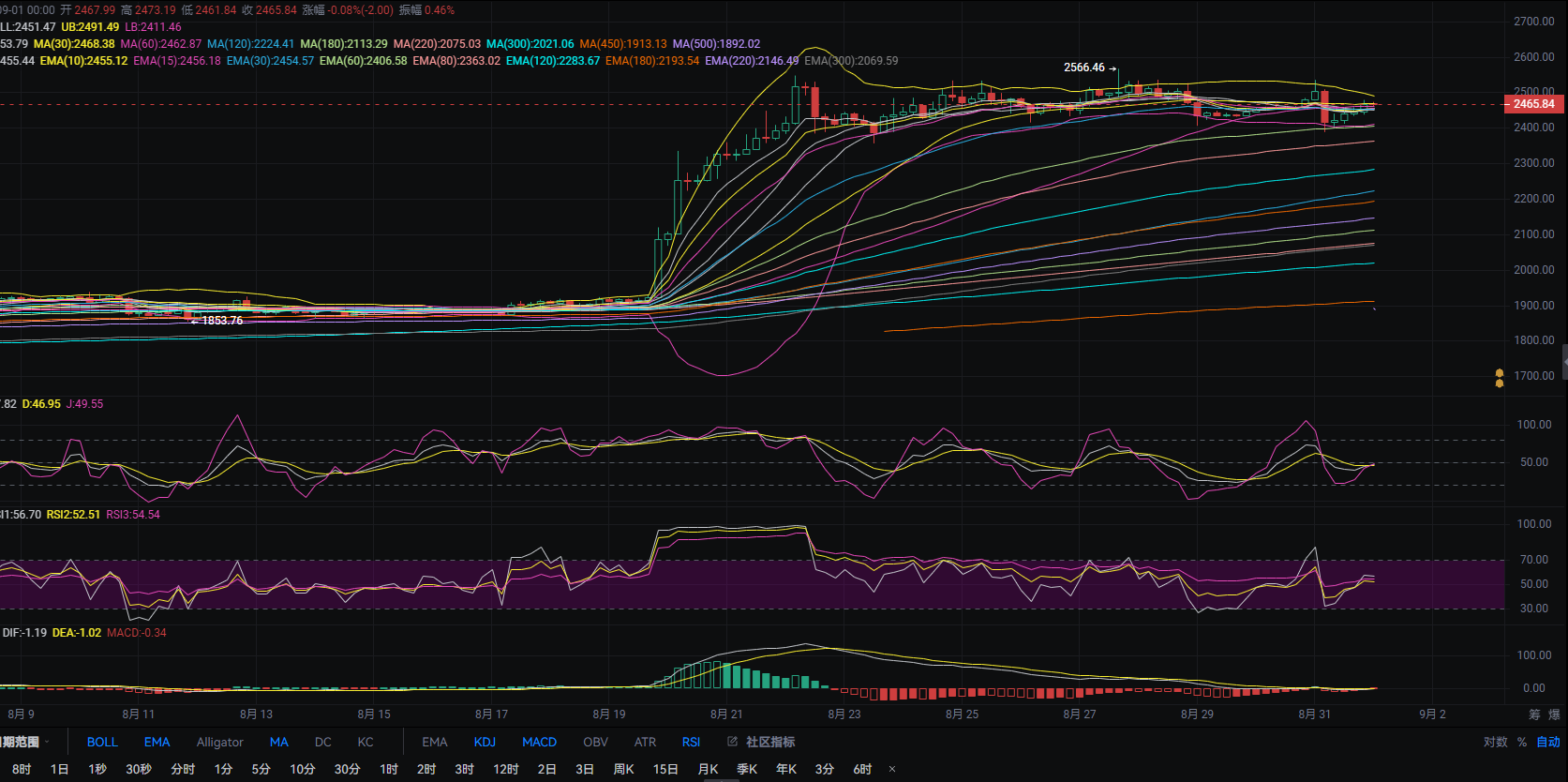Screen dimensions: 1568x782
Task: Enable the DC channel indicator
Action: (323, 742)
